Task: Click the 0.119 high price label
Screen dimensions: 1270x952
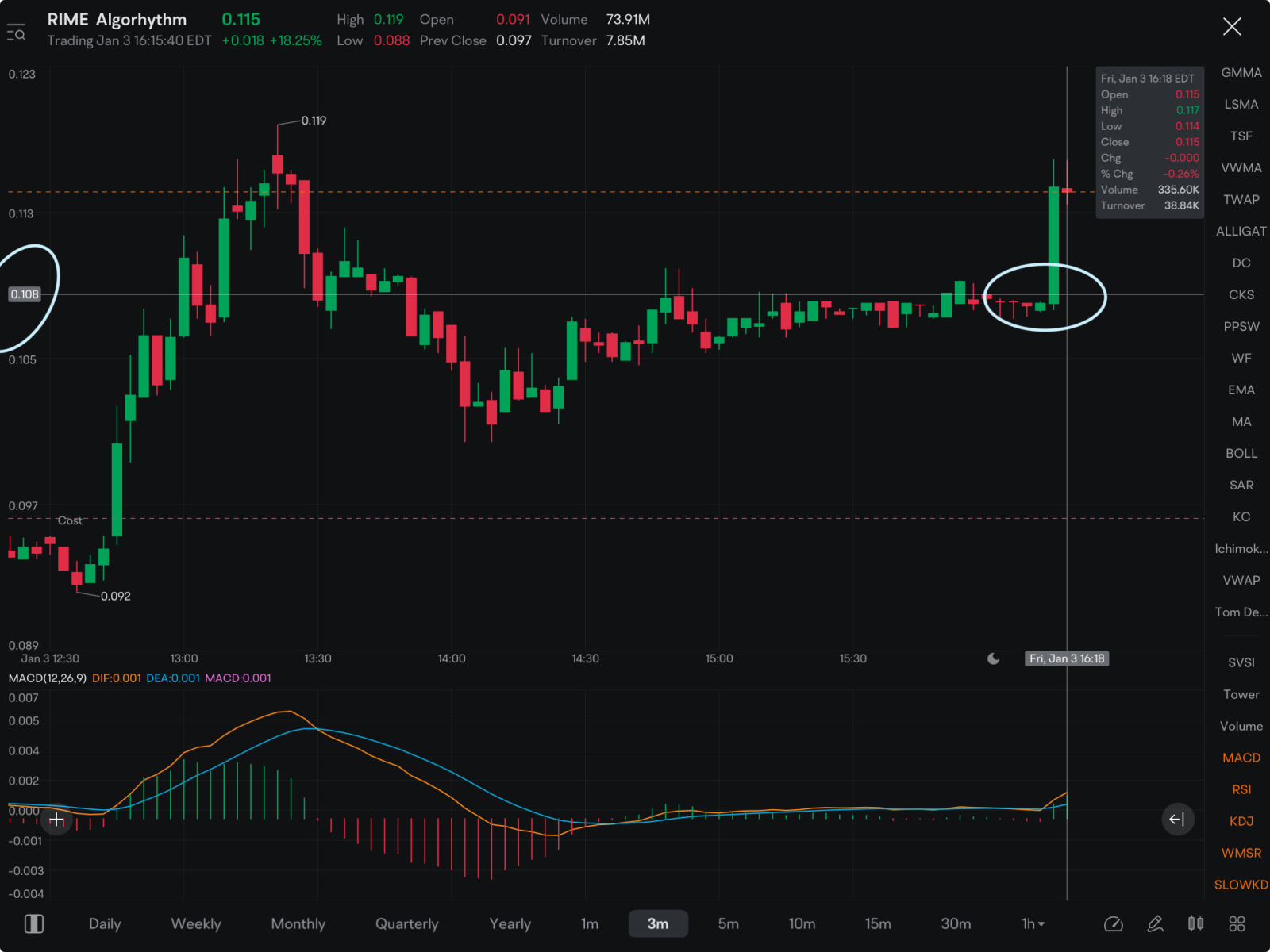Action: (314, 121)
